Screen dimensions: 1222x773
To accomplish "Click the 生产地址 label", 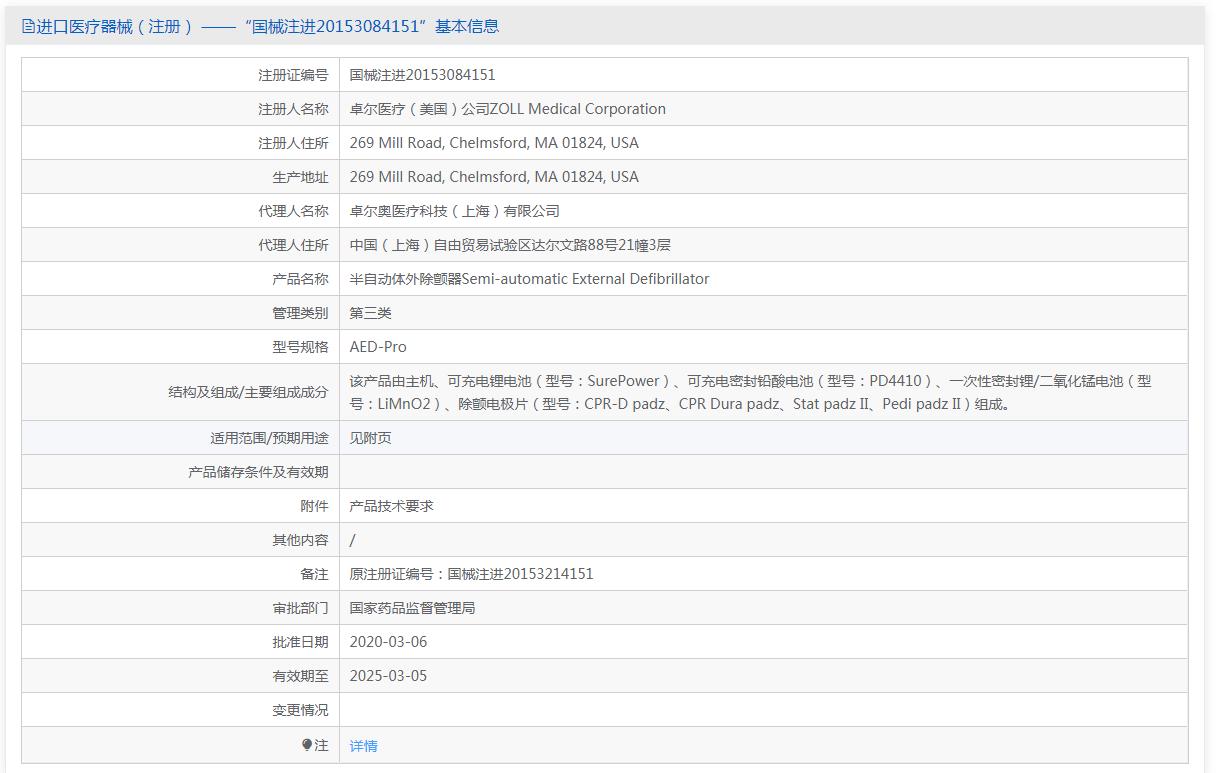I will pos(300,177).
